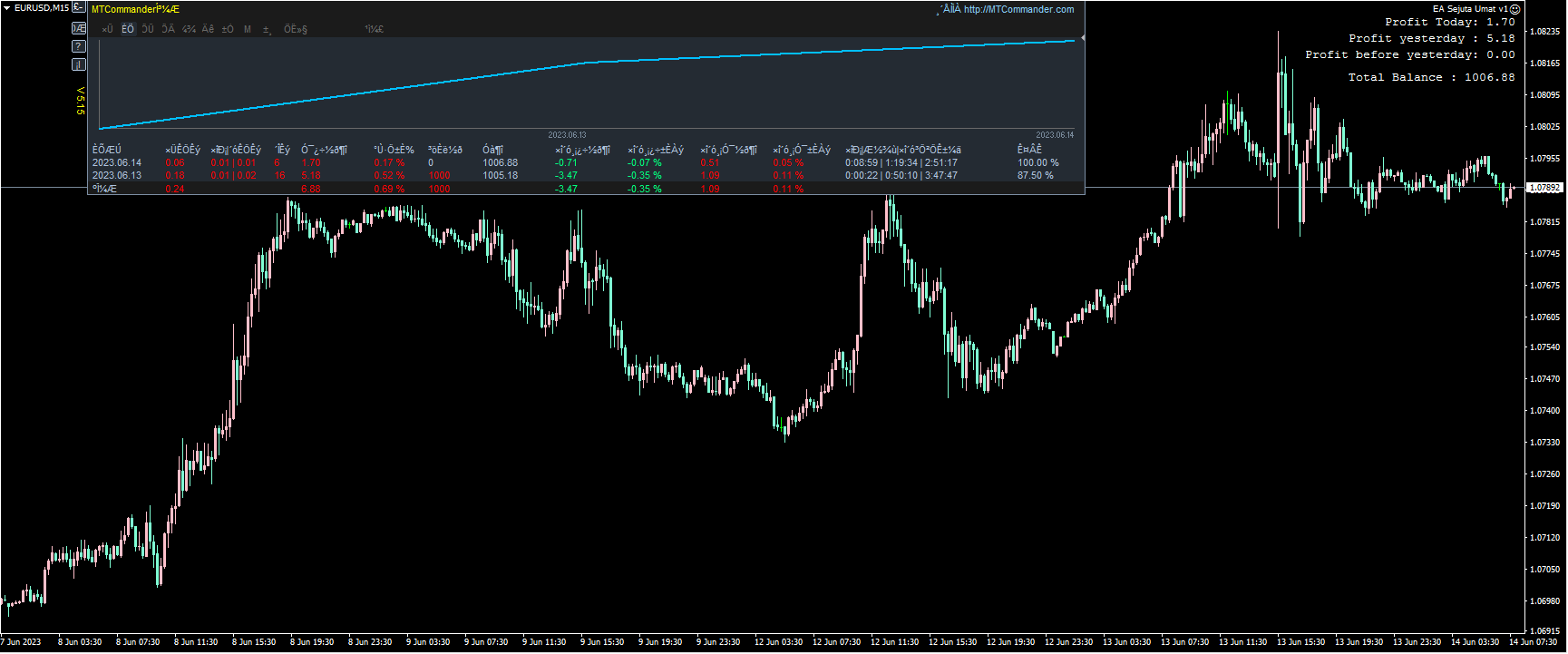Select the 2023.06.14 statistics row
1568x654 pixels.
coord(117,163)
